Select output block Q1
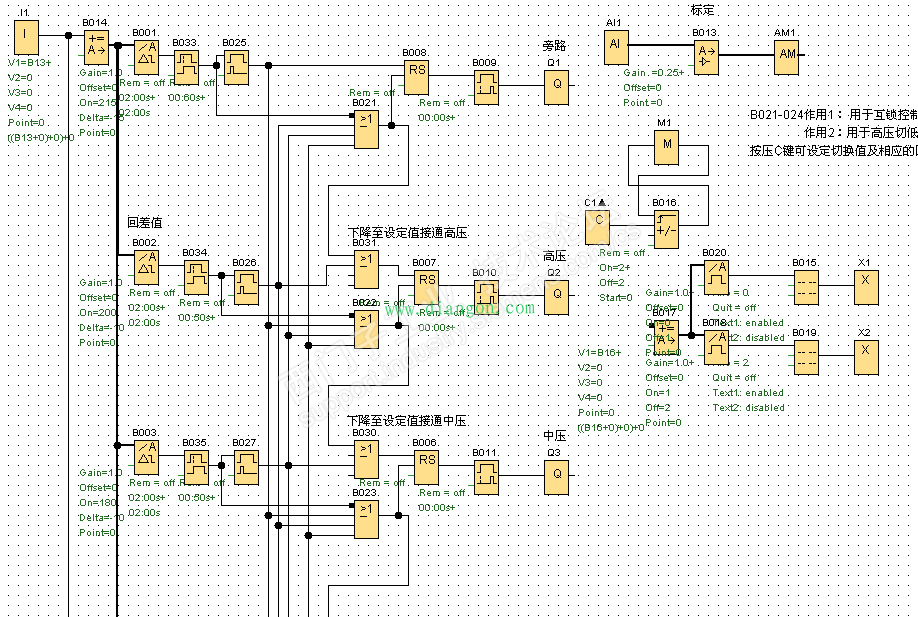 (x=557, y=87)
